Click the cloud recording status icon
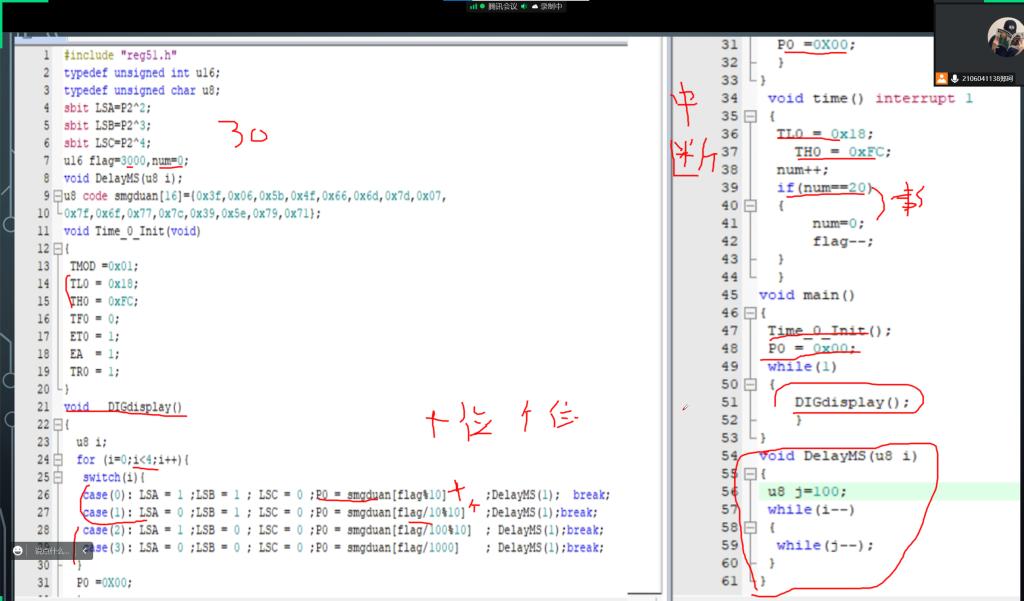 535,6
